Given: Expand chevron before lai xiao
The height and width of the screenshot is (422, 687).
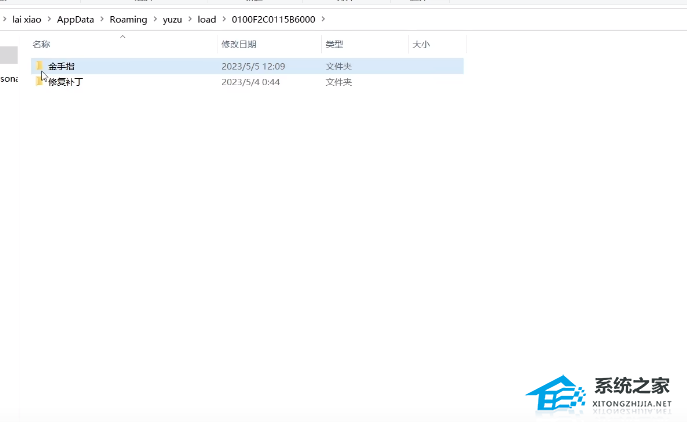Looking at the screenshot, I should [4, 19].
